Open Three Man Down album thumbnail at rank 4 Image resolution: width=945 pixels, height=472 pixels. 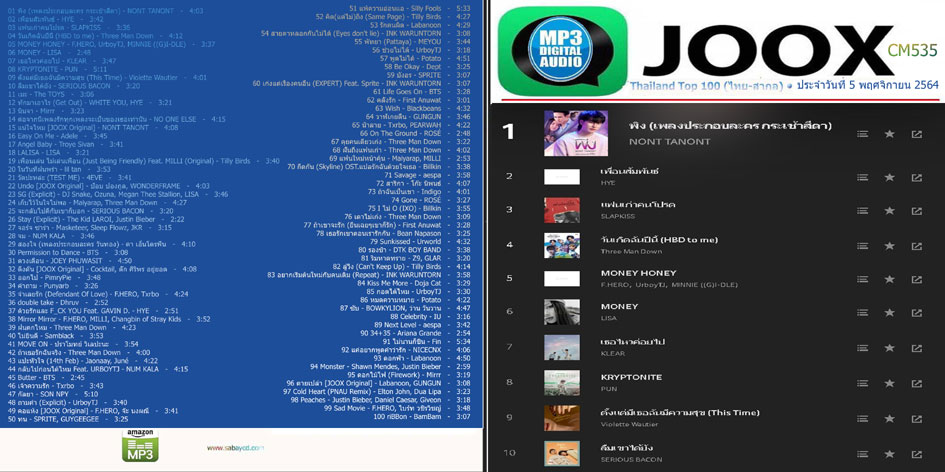562,245
